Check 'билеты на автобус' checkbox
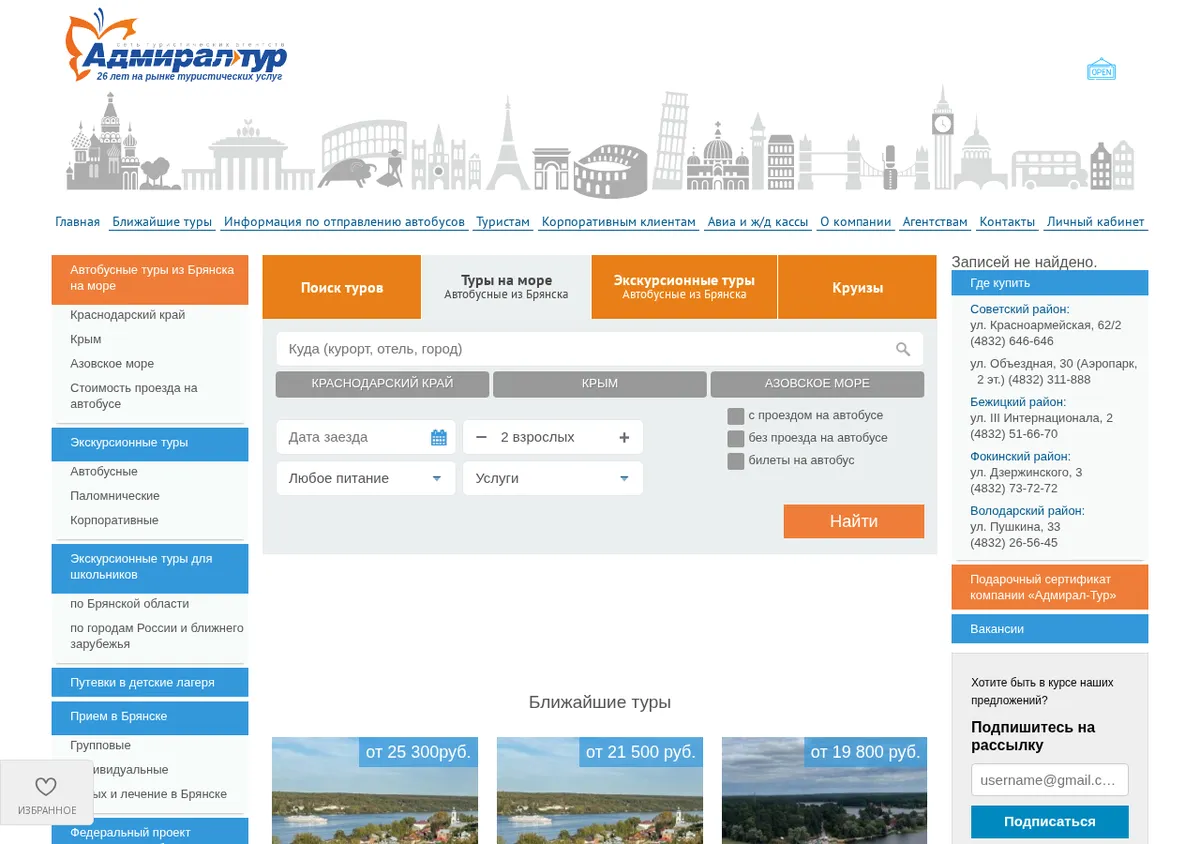 736,461
